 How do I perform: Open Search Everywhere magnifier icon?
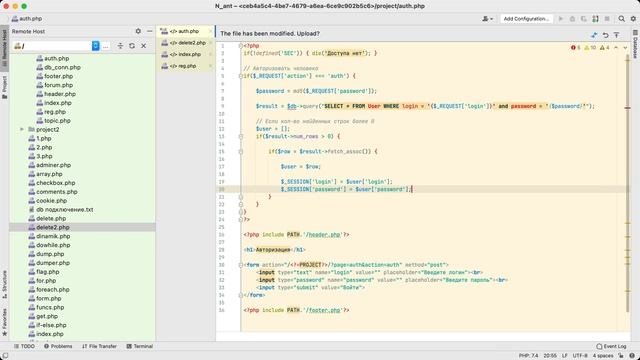(x=621, y=19)
